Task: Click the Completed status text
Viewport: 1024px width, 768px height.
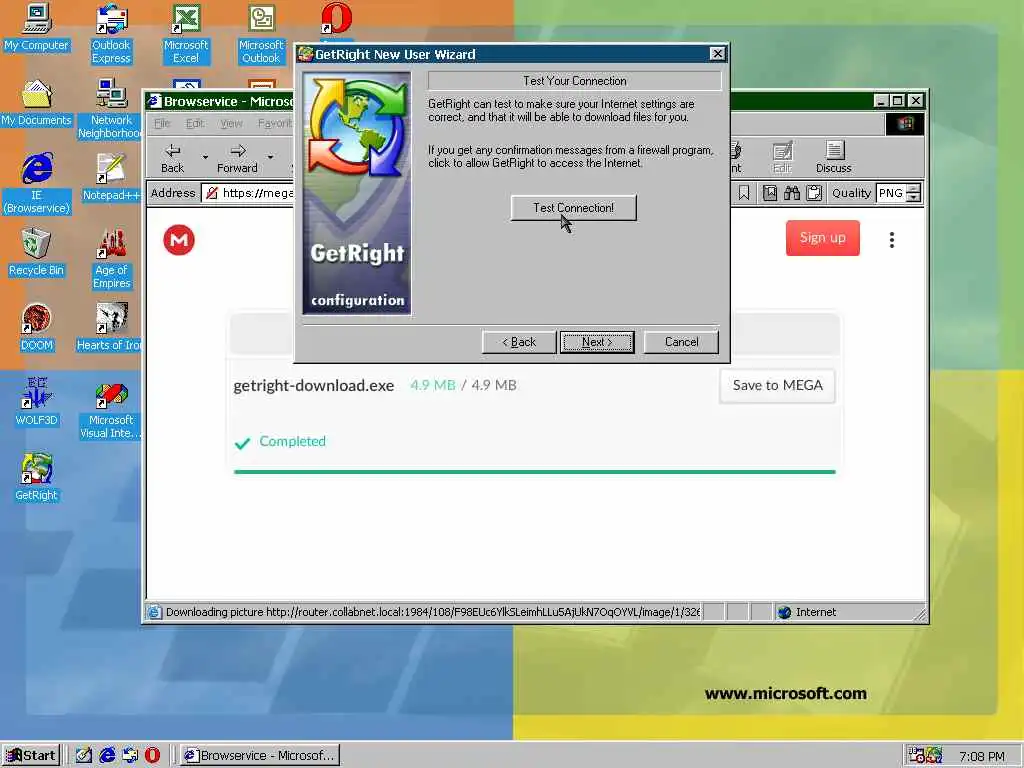Action: click(x=292, y=441)
